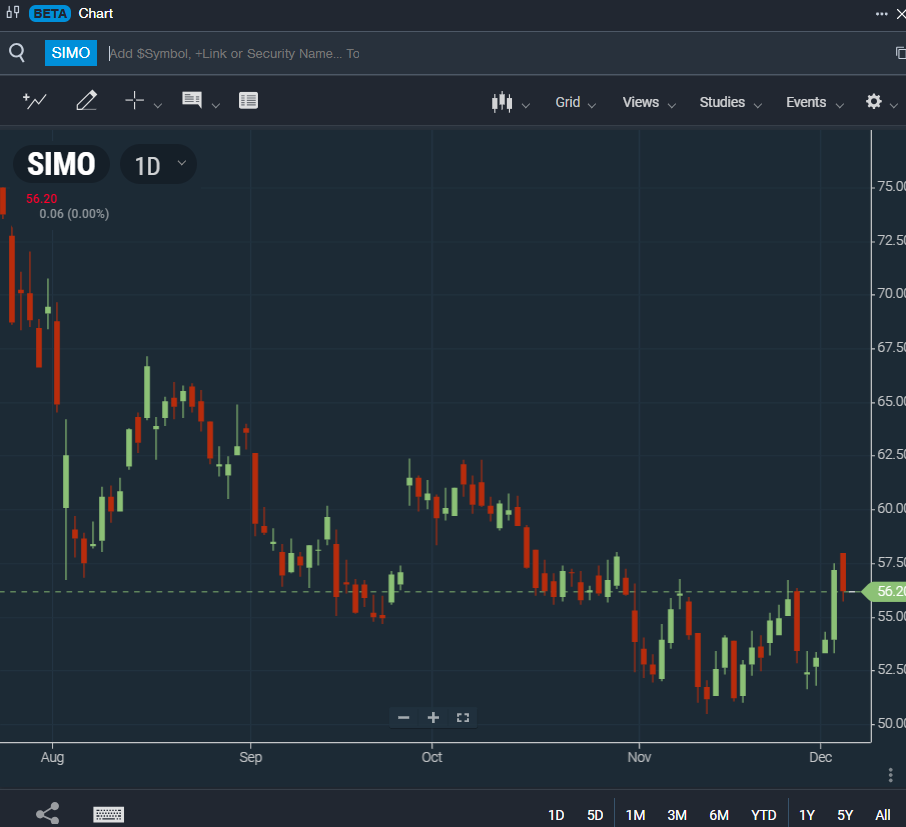Select the YTD range button
The image size is (906, 827).
point(763,815)
